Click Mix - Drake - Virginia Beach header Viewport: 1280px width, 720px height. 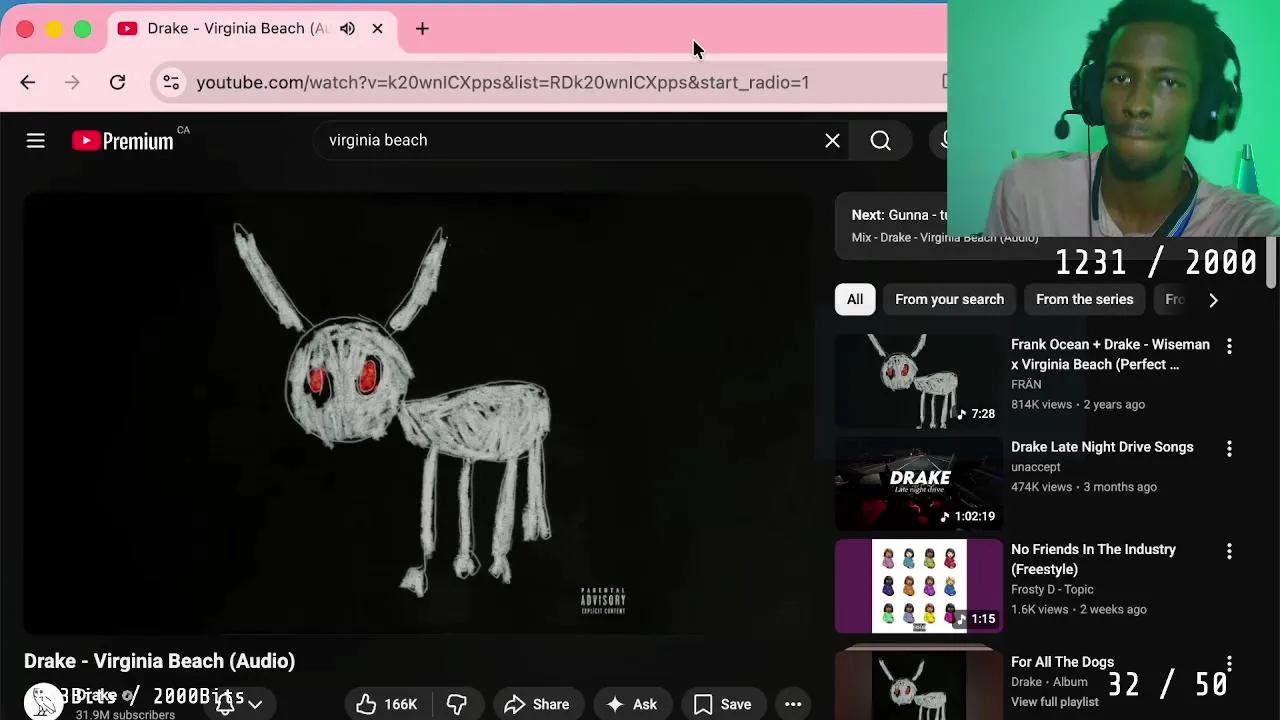click(945, 238)
